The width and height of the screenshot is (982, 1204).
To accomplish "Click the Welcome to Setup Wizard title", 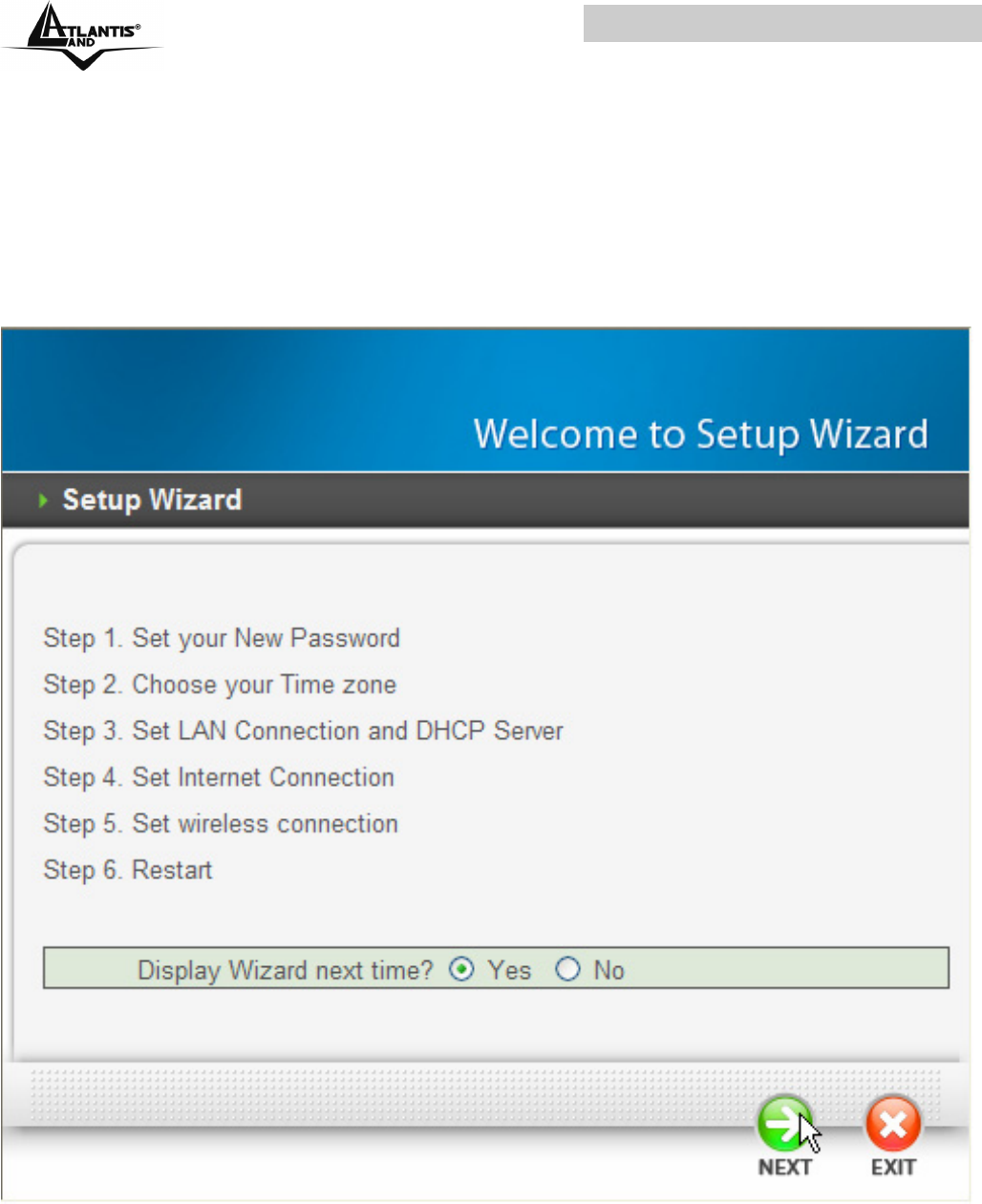I will coord(701,434).
